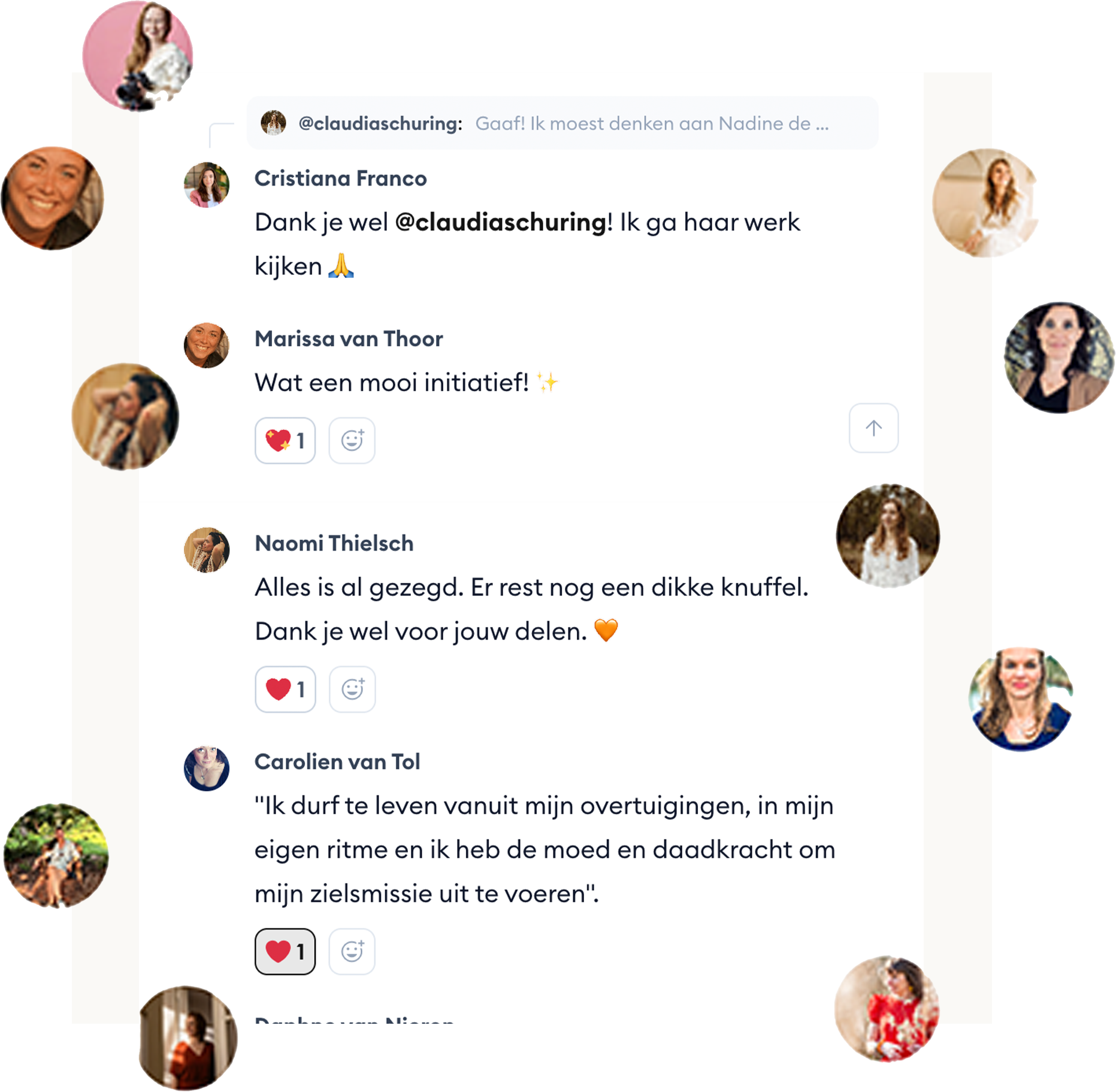Open Cristiana Franco's profile name
1116x1092 pixels.
click(340, 179)
